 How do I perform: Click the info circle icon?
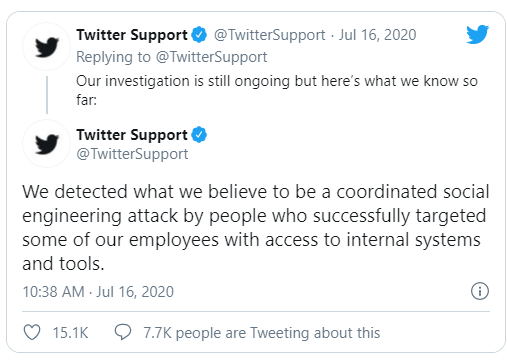click(x=480, y=291)
